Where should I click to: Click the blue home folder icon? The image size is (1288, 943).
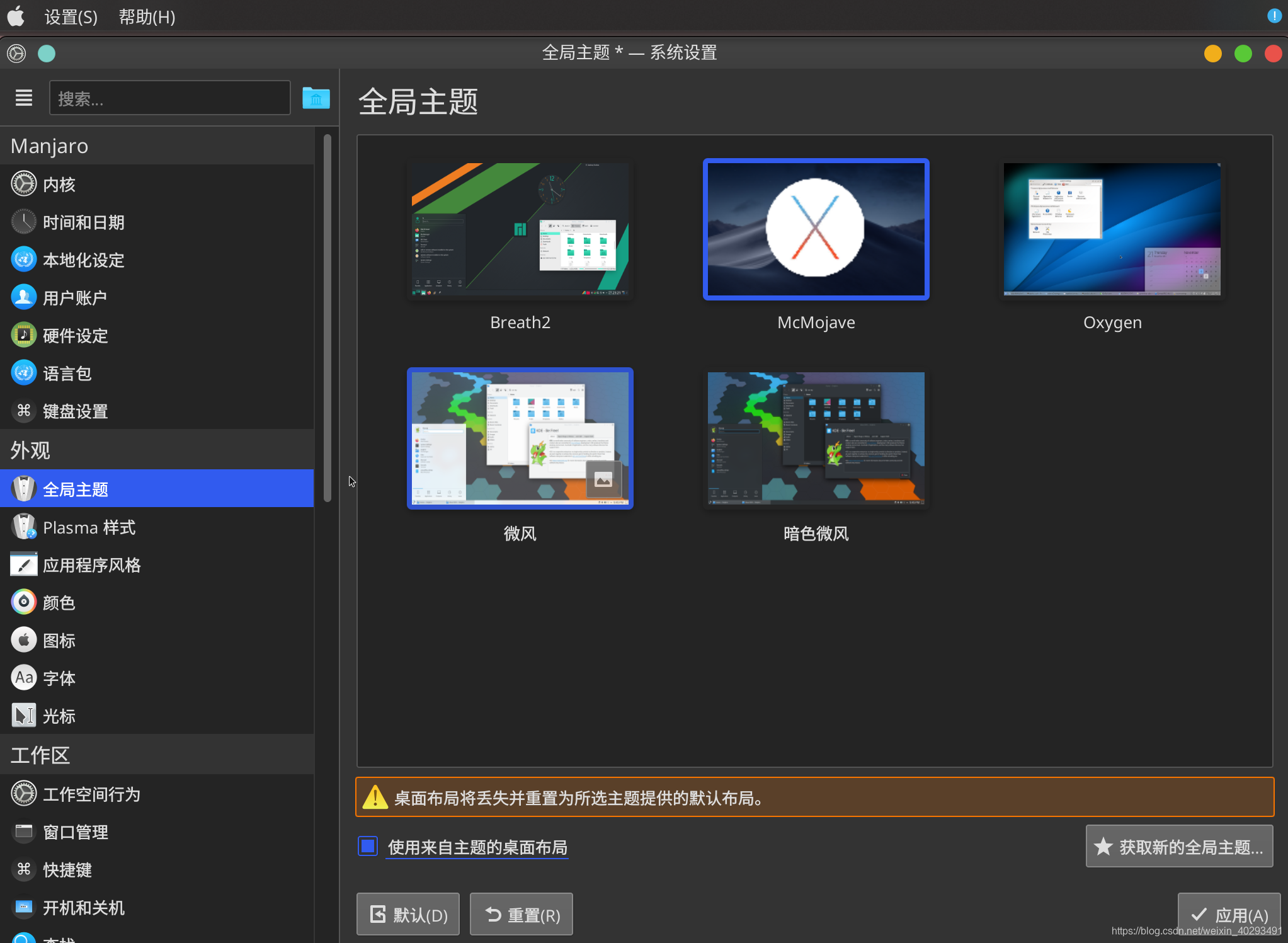pyautogui.click(x=316, y=98)
